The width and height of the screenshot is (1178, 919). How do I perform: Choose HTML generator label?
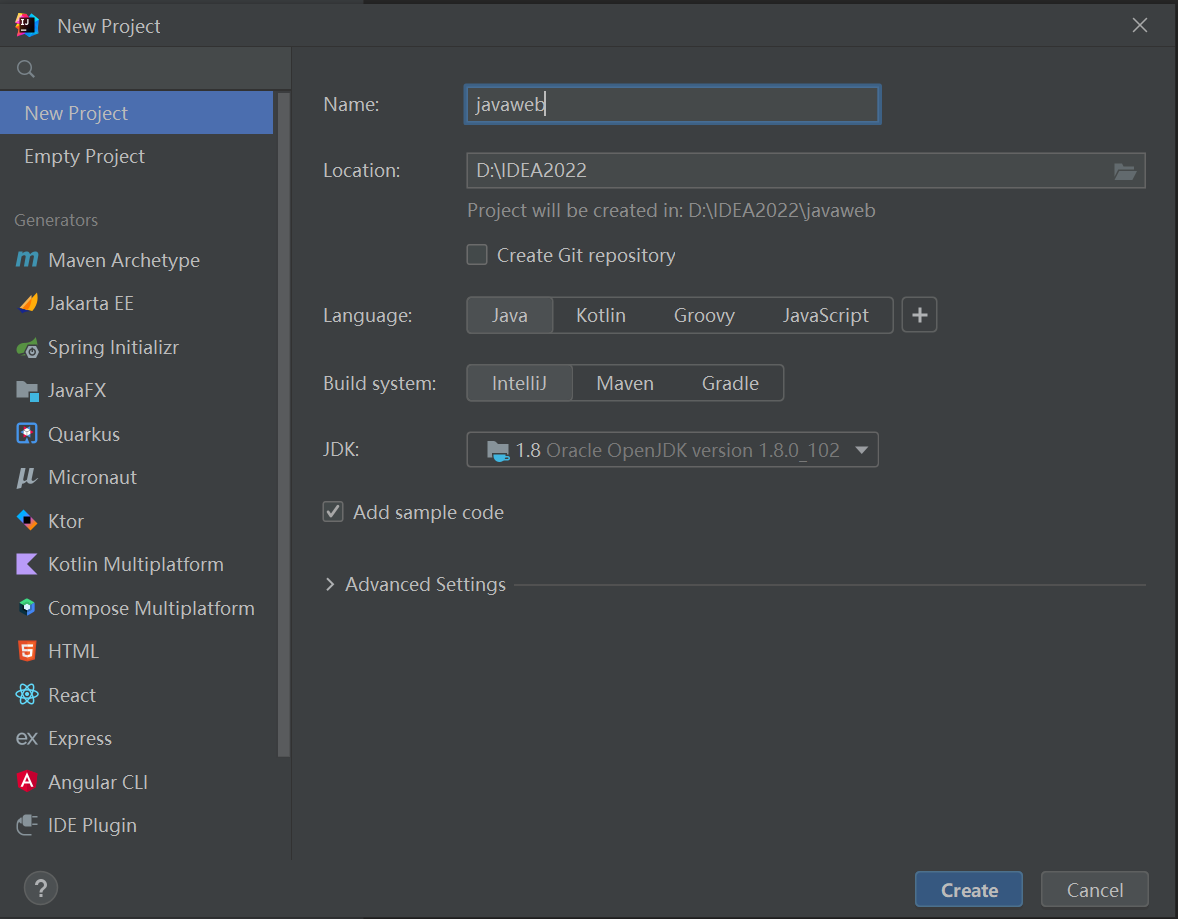click(74, 651)
